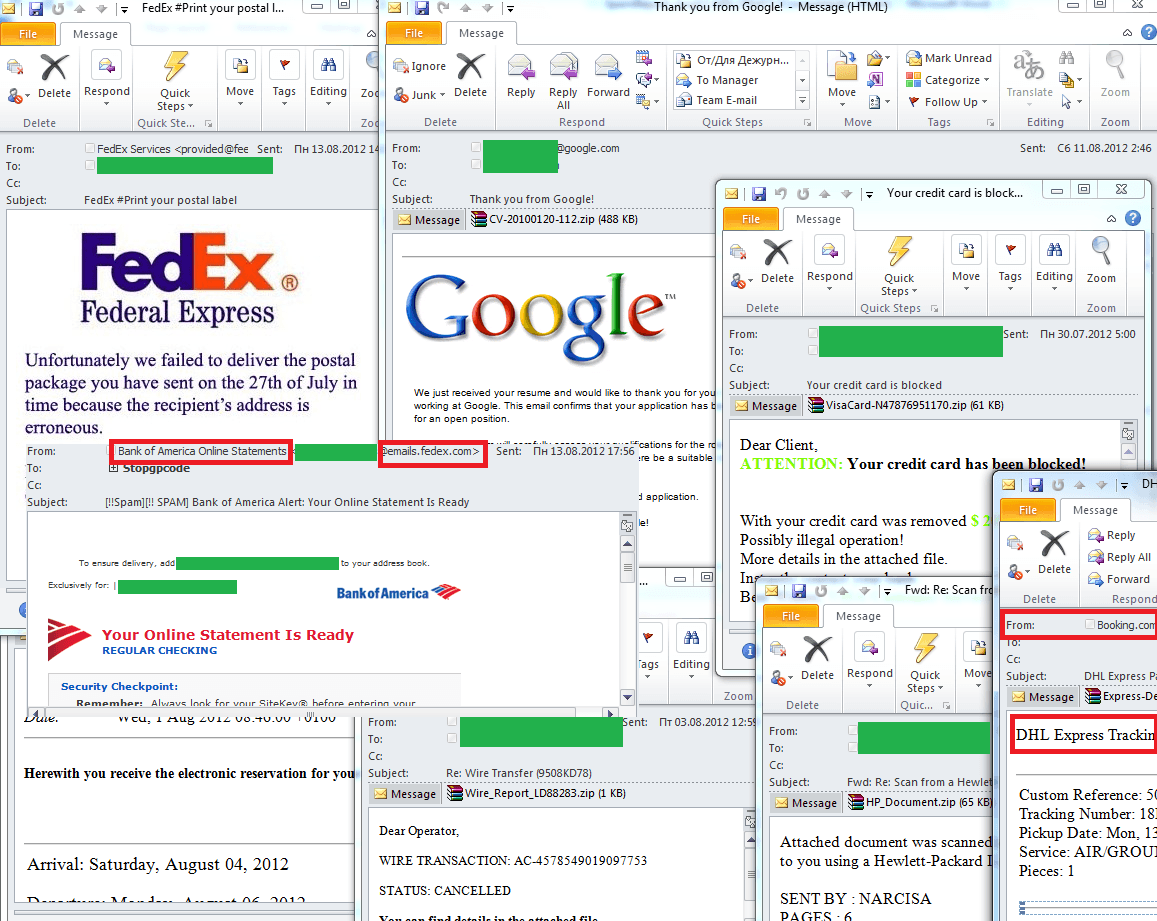The width and height of the screenshot is (1157, 921).
Task: Open File tab in credit card window
Action: 750,219
